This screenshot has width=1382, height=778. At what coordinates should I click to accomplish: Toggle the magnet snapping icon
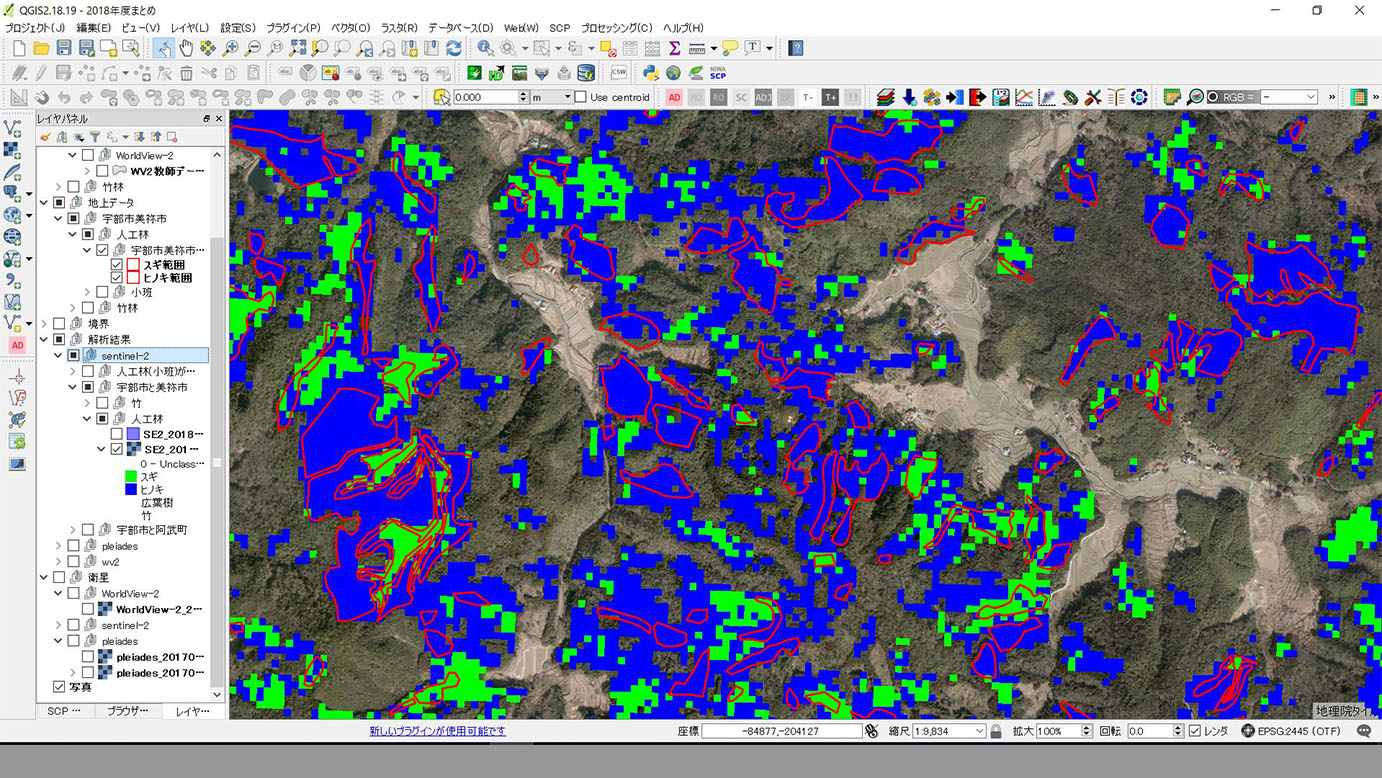42,97
